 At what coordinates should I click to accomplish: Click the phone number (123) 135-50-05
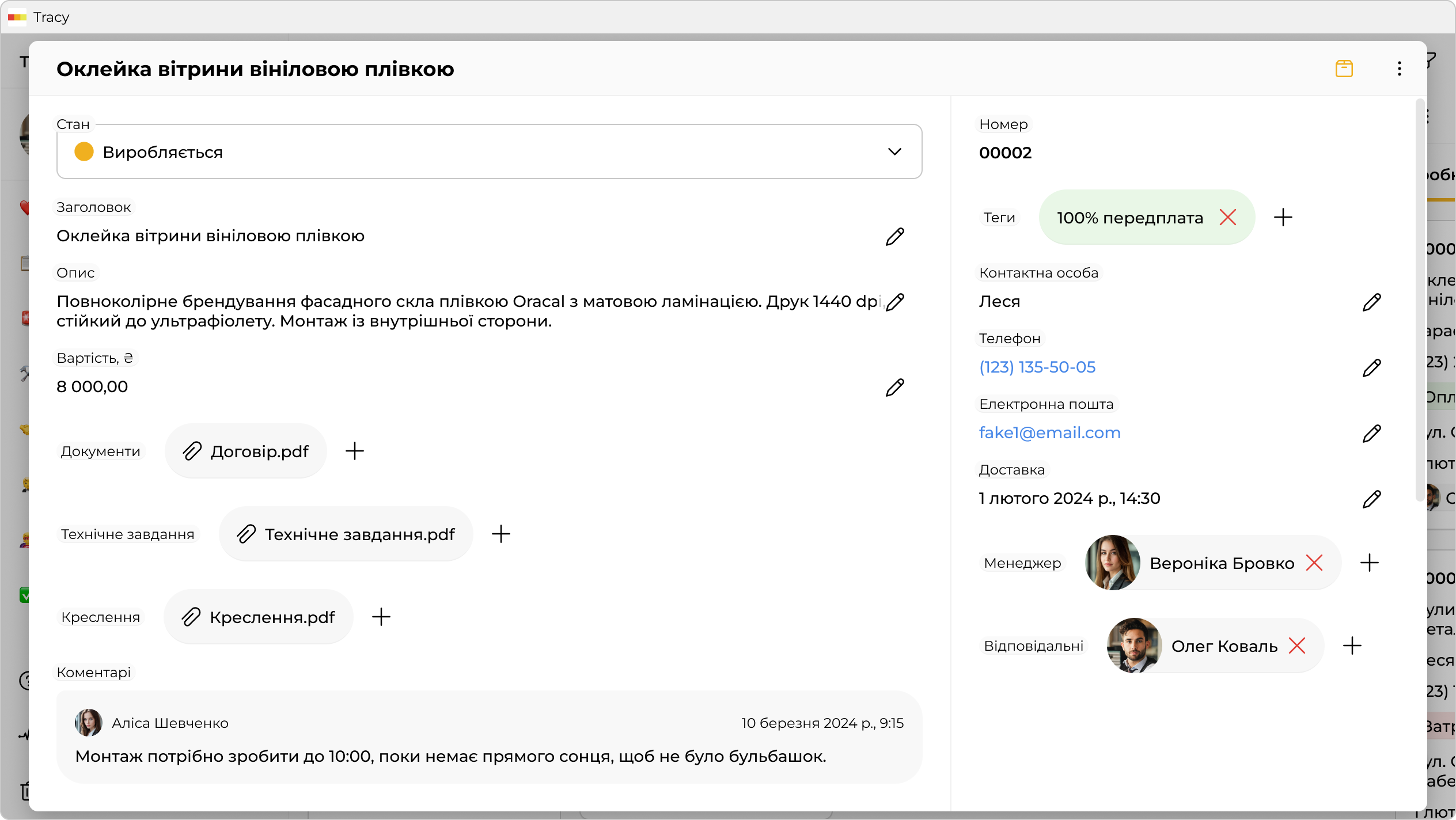tap(1037, 367)
